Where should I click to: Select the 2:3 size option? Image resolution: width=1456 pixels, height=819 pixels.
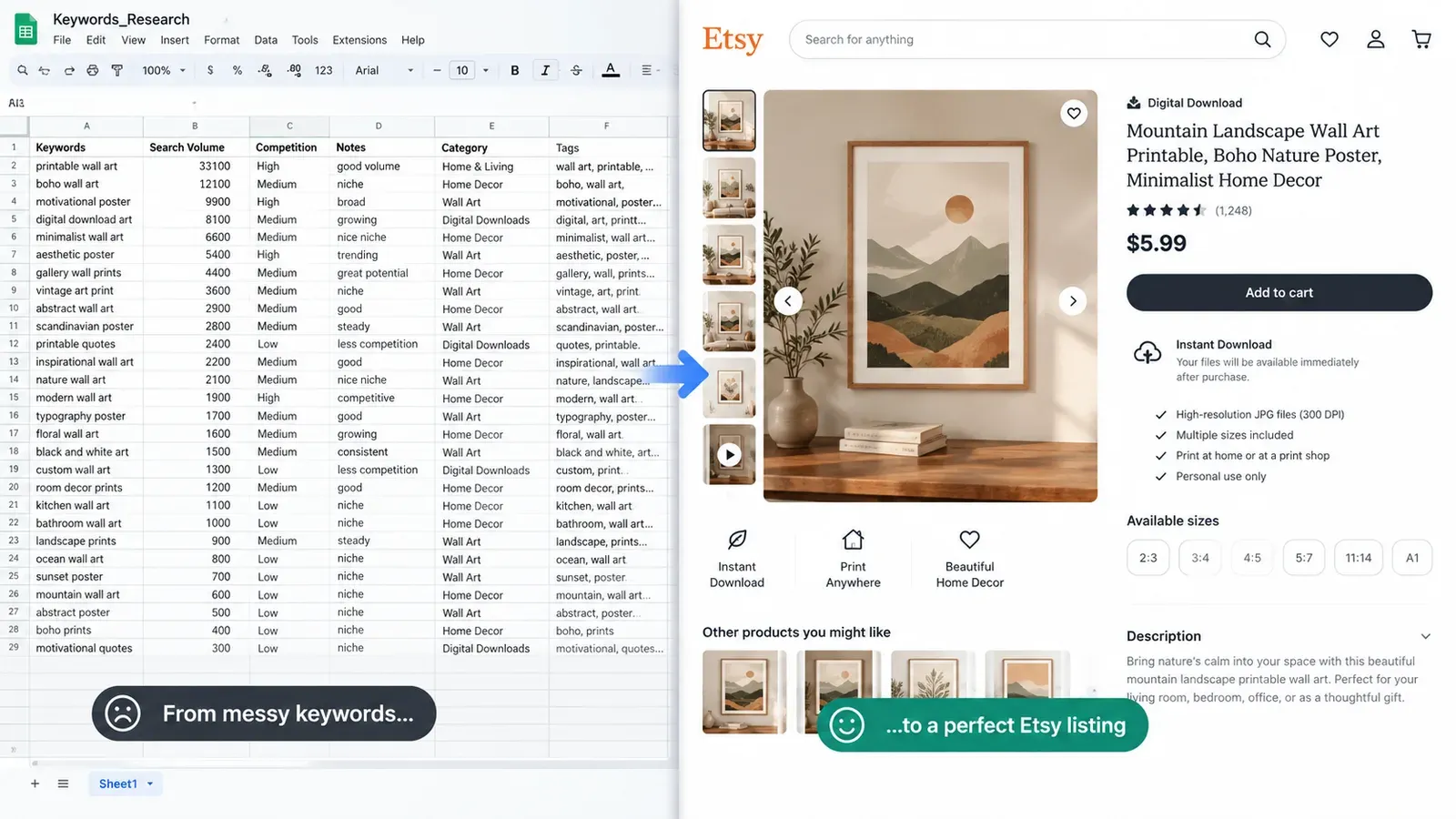point(1148,558)
